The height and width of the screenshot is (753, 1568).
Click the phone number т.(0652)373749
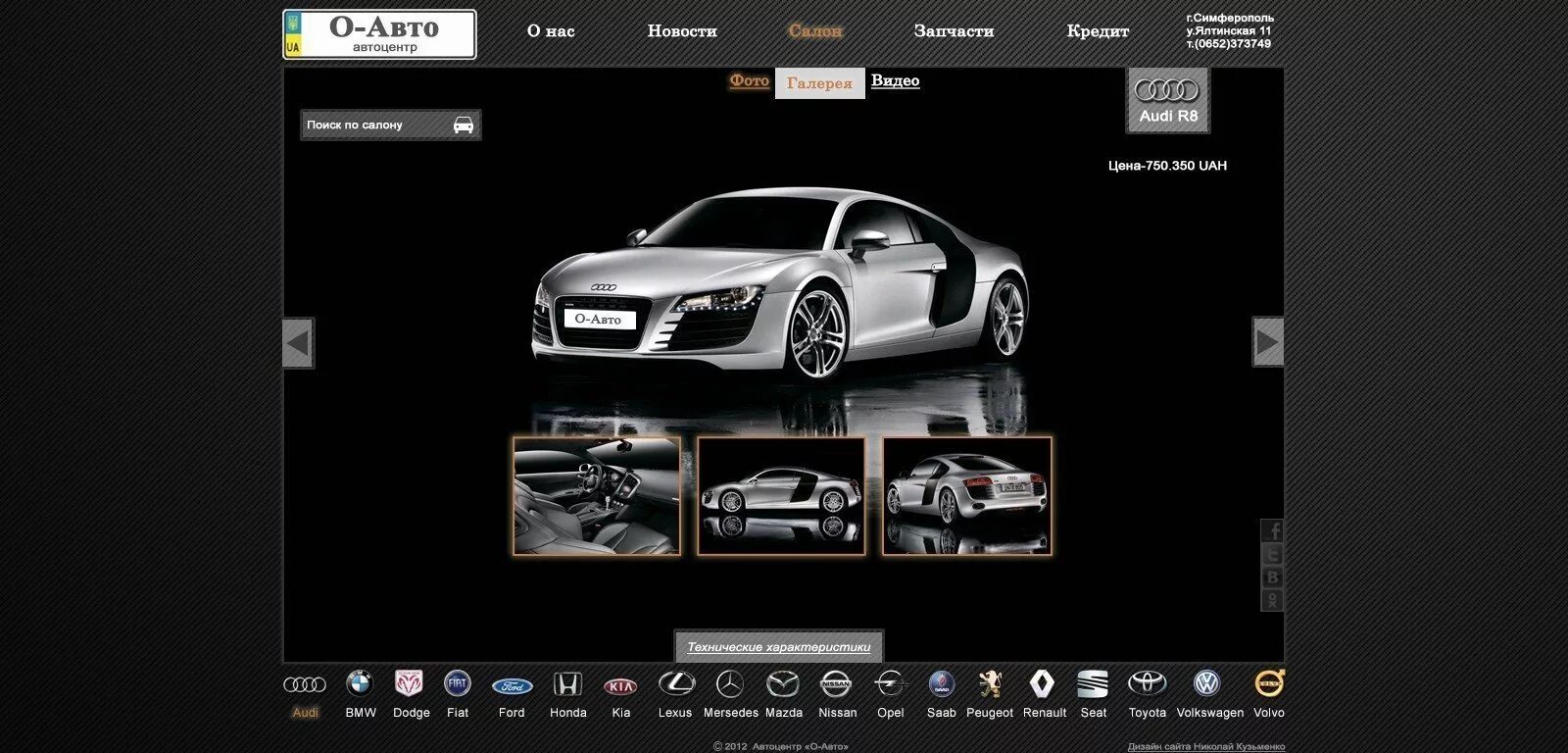1229,44
